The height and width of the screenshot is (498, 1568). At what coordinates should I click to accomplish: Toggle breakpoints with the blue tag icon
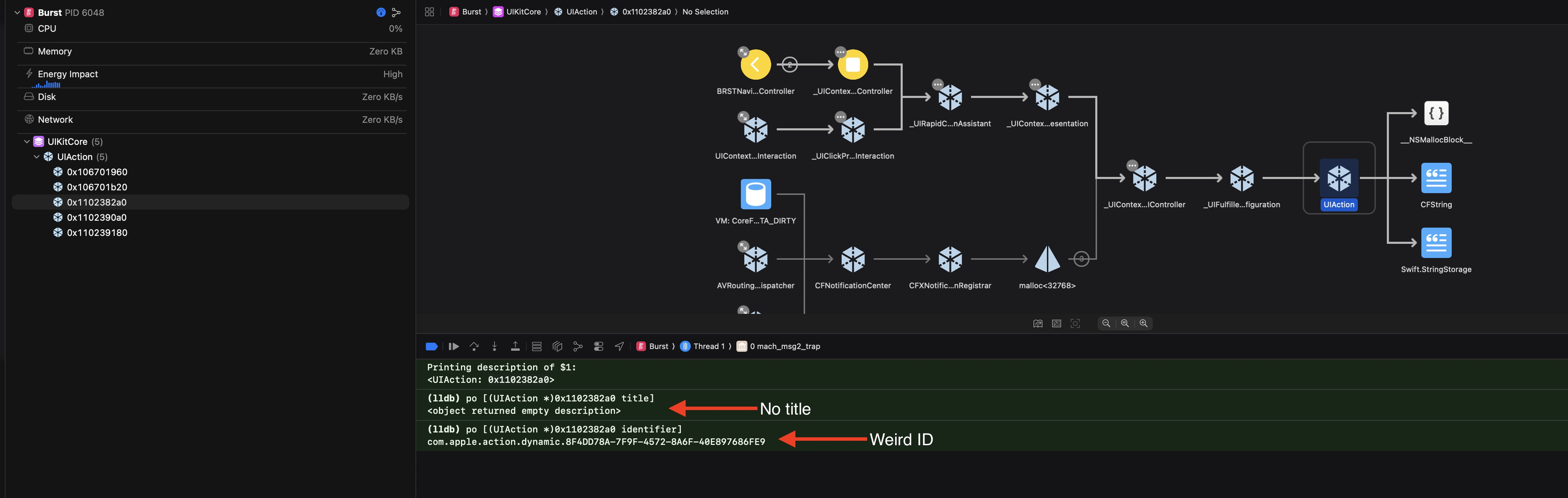(x=432, y=347)
